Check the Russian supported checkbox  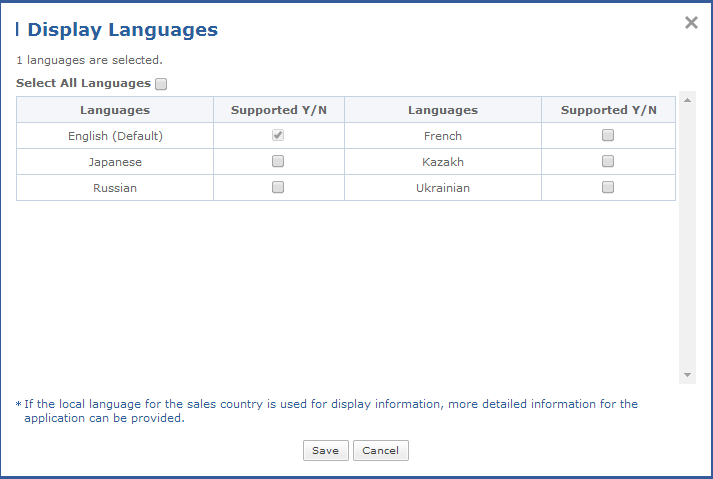click(278, 187)
